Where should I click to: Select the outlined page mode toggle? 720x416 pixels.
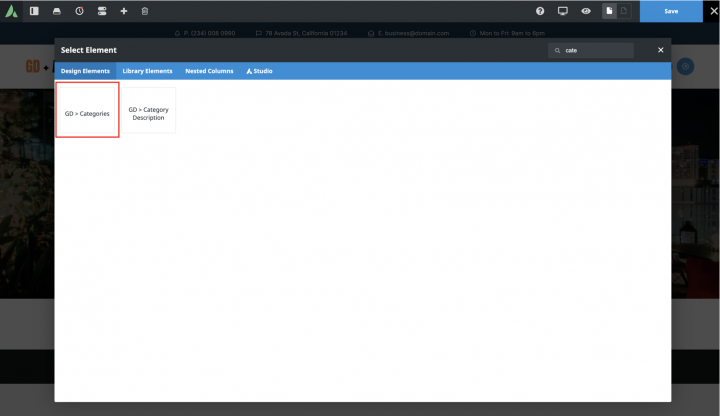coord(624,11)
